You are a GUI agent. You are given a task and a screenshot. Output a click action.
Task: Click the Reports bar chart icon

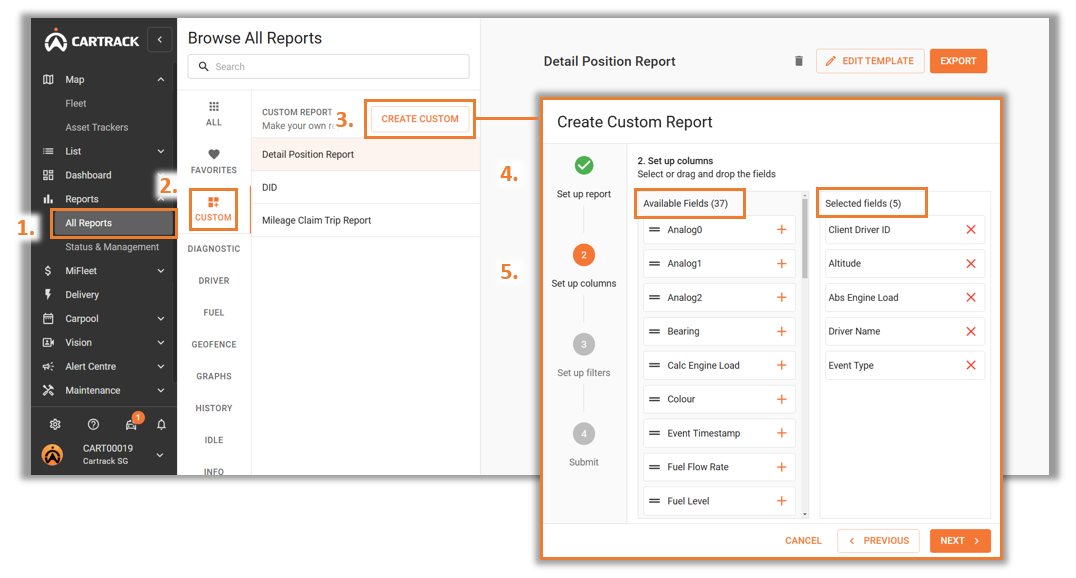pyautogui.click(x=48, y=199)
